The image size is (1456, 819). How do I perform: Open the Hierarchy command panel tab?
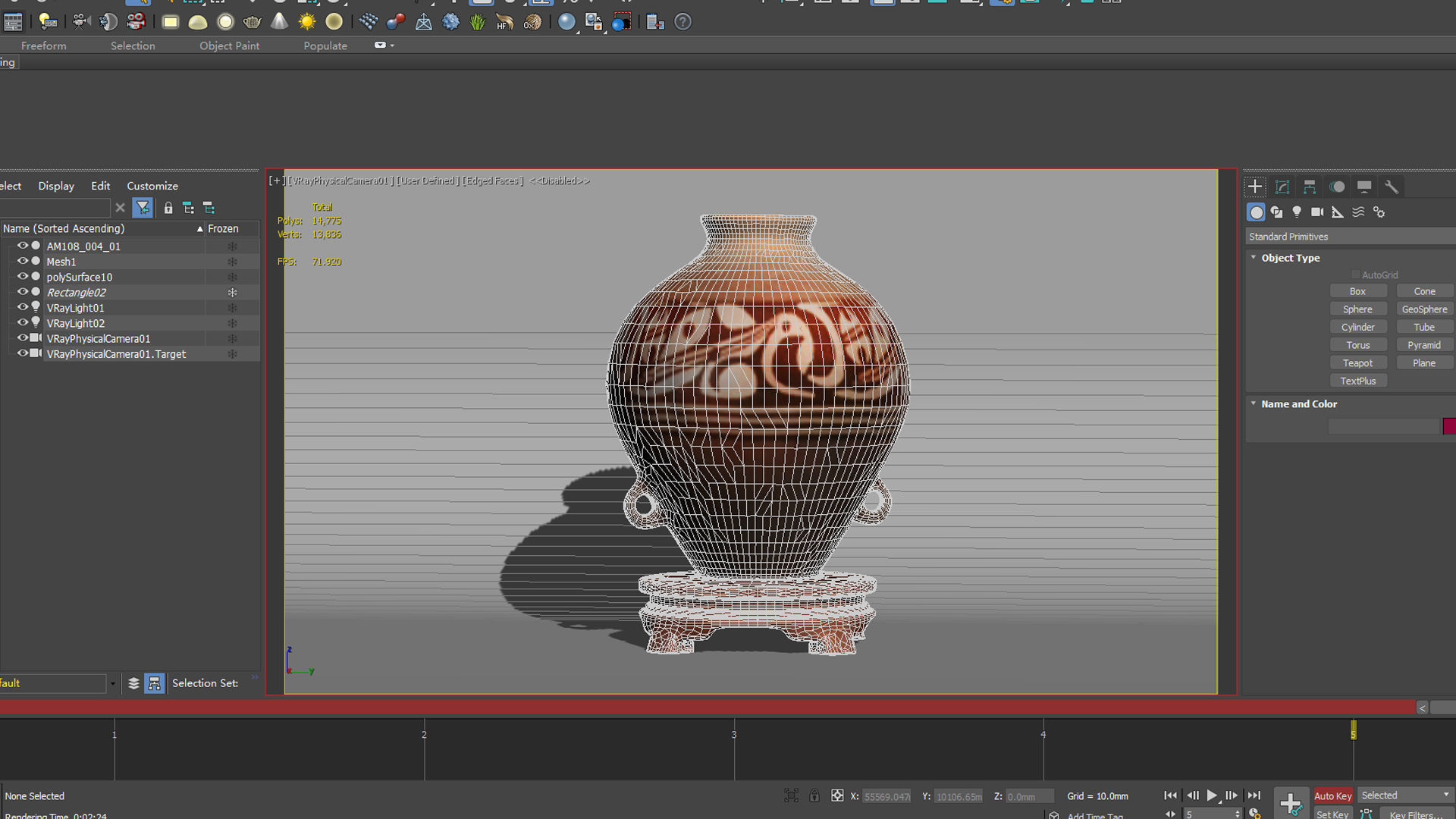coord(1310,187)
